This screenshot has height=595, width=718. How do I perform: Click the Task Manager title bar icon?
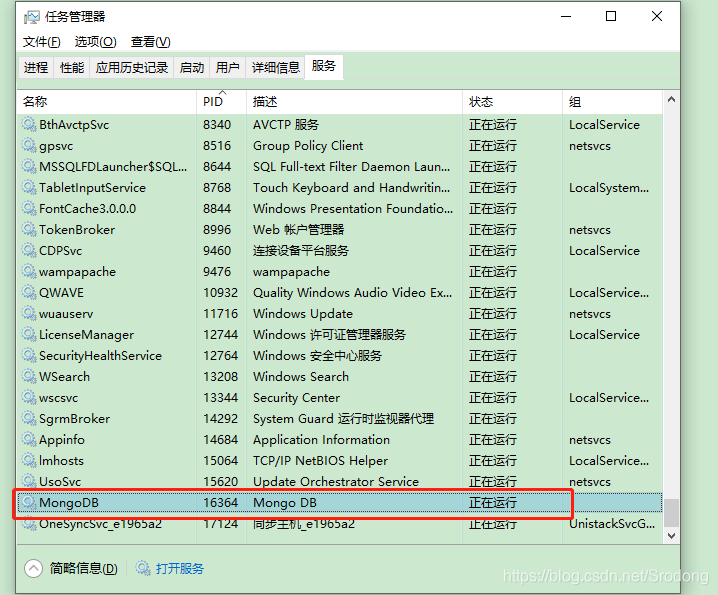tap(32, 17)
